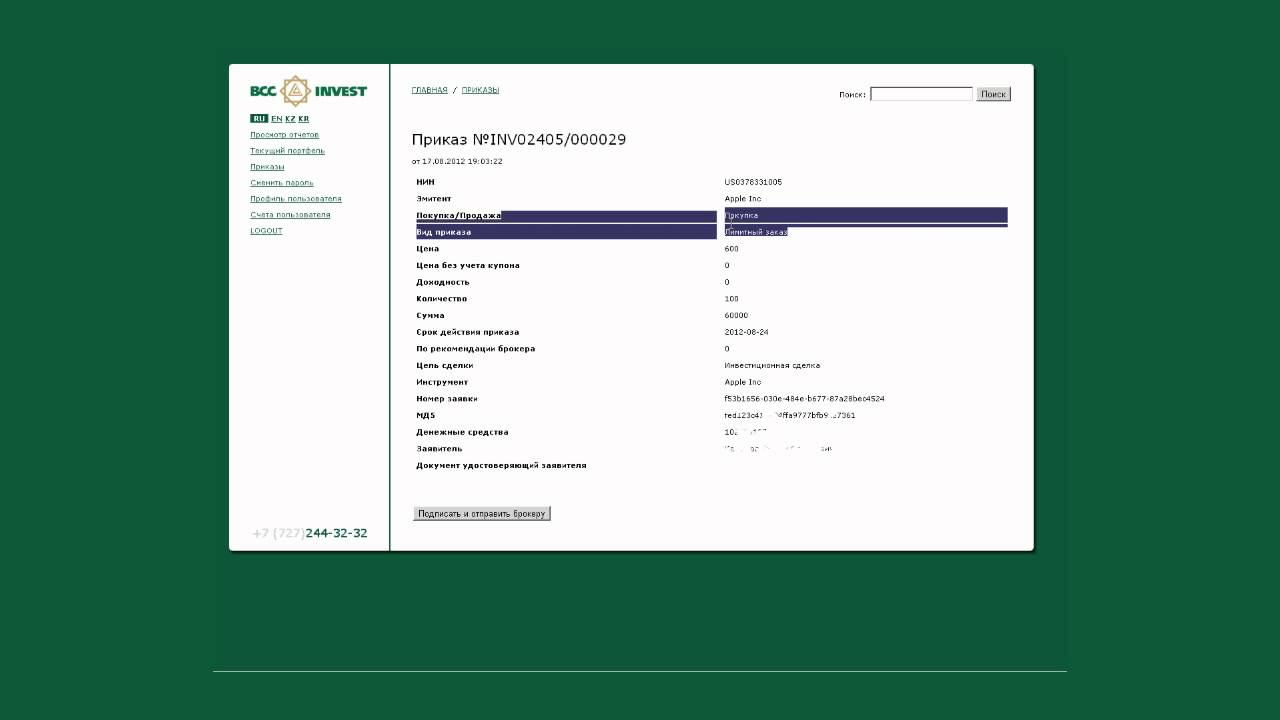Click the Лимитный заказ value
Screen dimensions: 1280x720
tap(756, 232)
